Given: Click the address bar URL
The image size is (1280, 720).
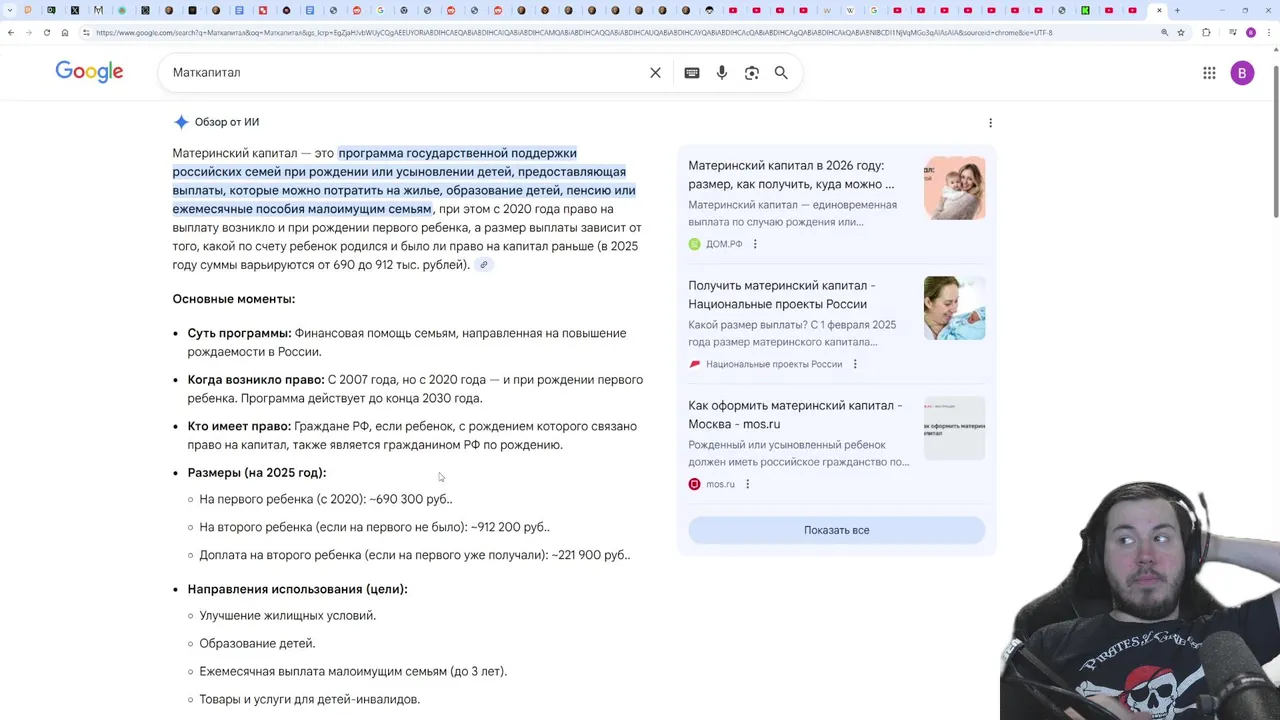Looking at the screenshot, I should (574, 32).
